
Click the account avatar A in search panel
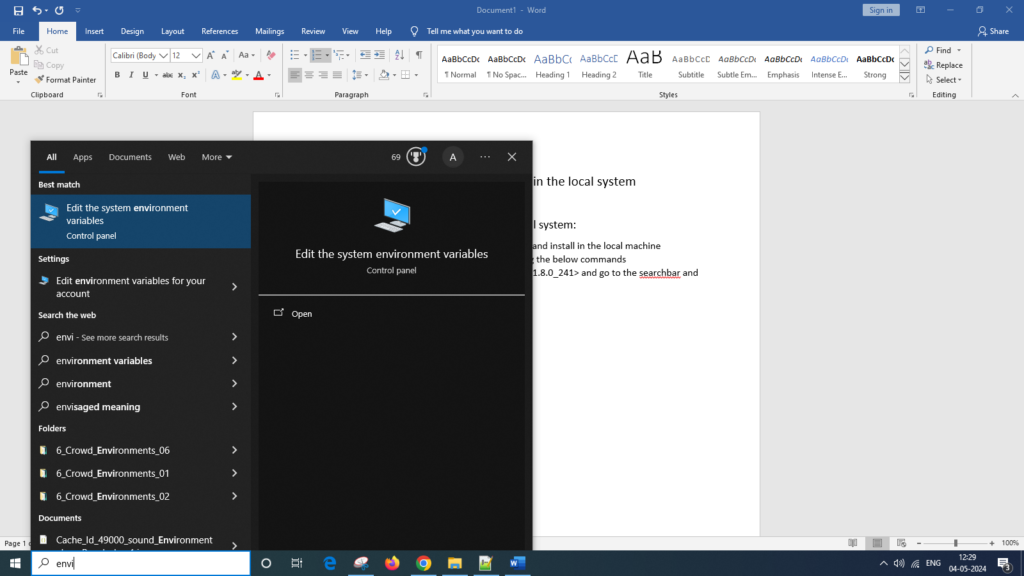point(453,157)
